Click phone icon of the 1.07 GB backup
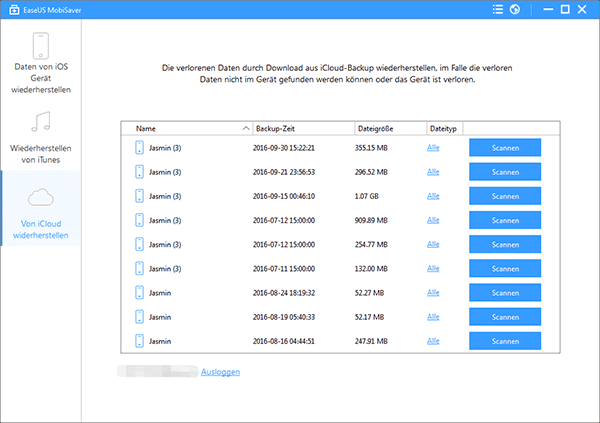The height and width of the screenshot is (423, 600). 139,196
